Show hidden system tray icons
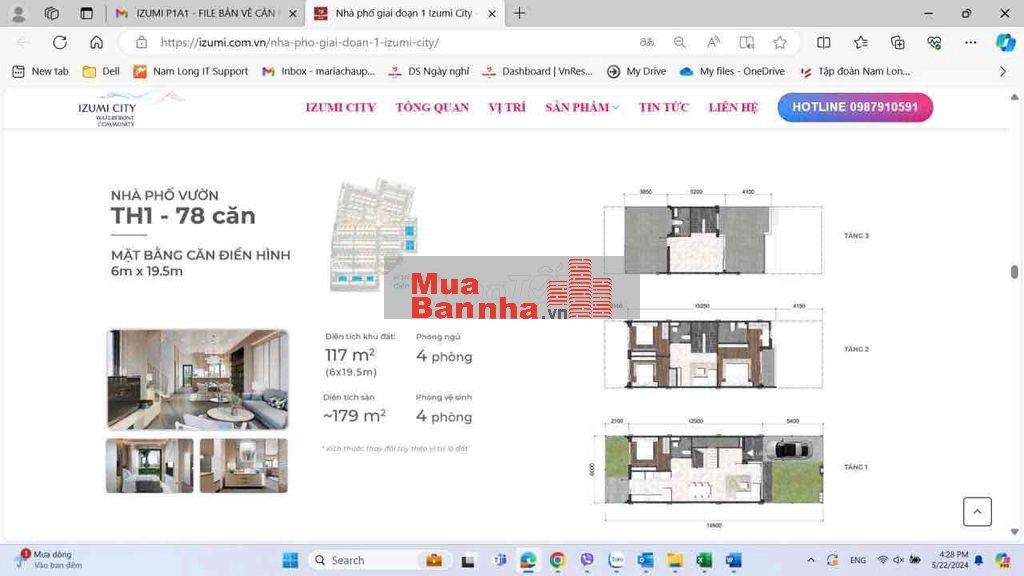The image size is (1024, 576). click(x=811, y=560)
